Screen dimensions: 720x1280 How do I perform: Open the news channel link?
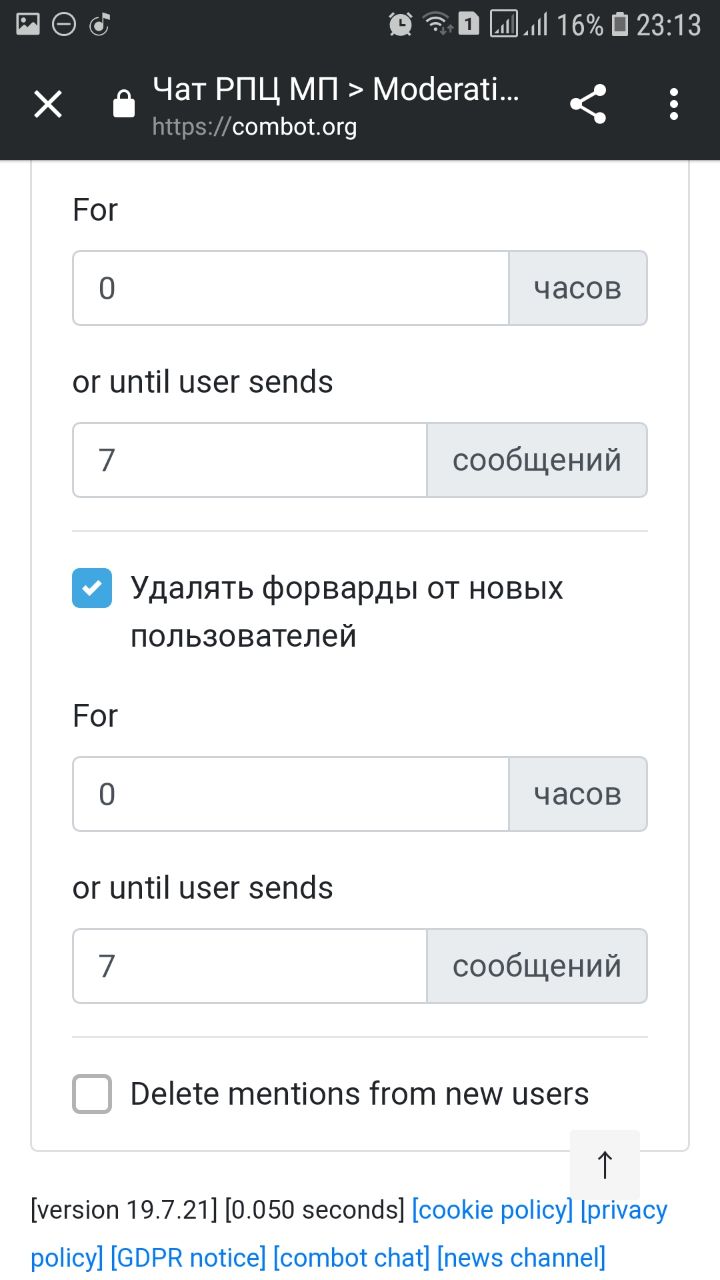[521, 1257]
